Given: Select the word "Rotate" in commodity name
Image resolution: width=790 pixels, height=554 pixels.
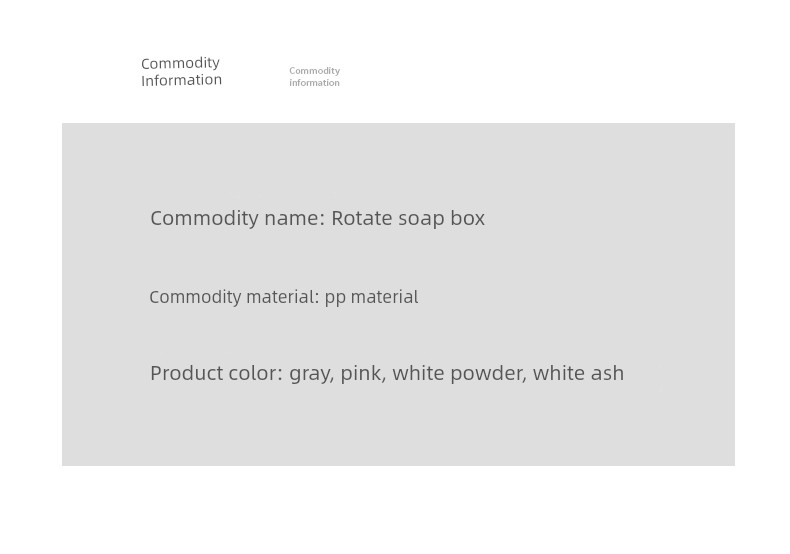Looking at the screenshot, I should pos(361,218).
